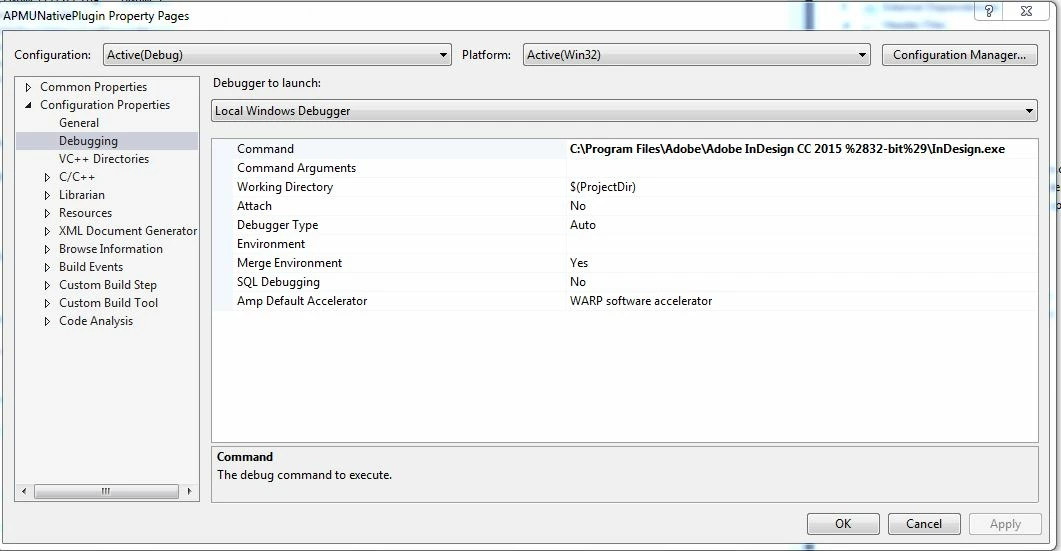Expand the Resources tree node arrow

tap(47, 213)
